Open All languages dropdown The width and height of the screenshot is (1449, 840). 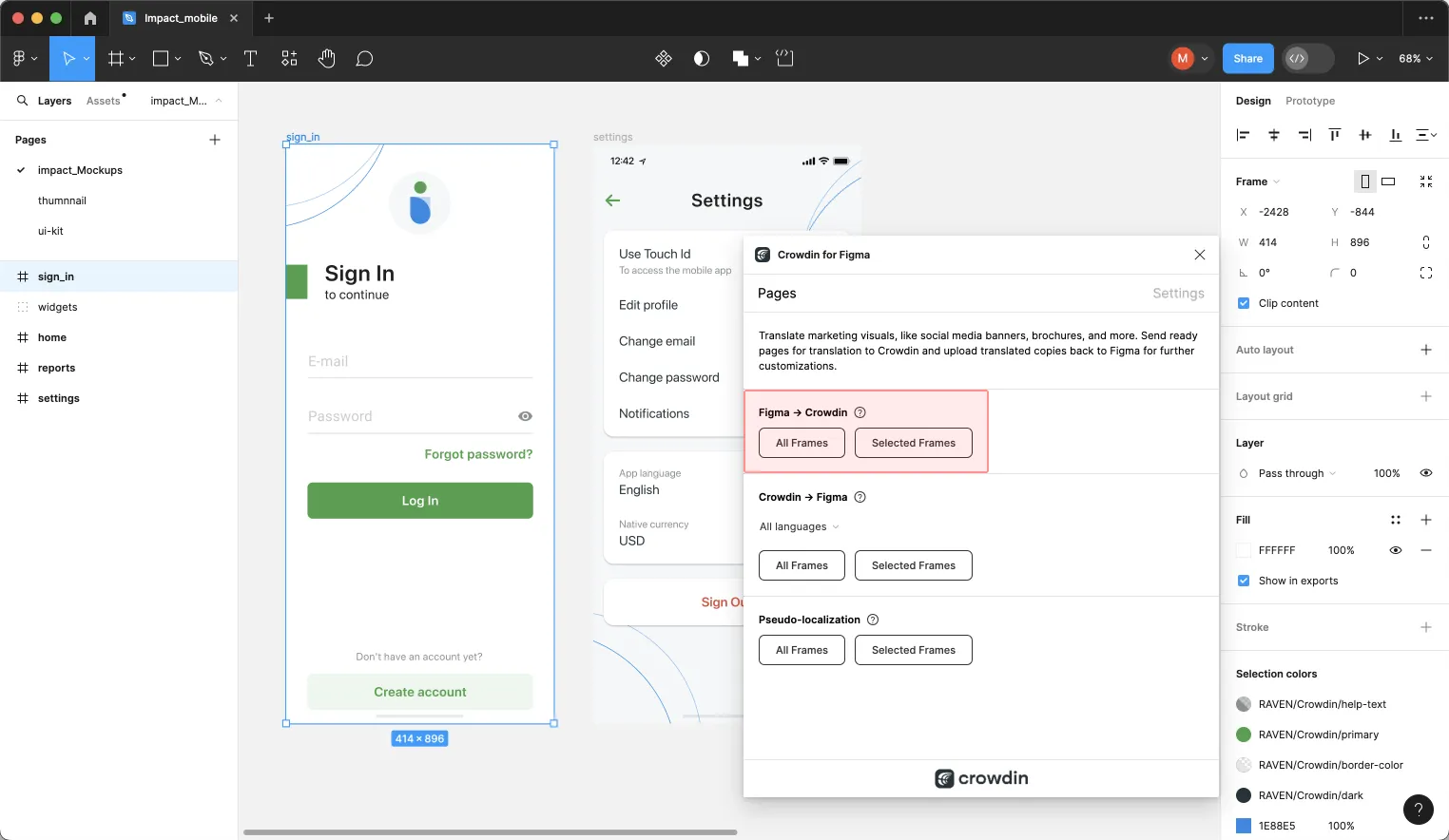click(799, 526)
